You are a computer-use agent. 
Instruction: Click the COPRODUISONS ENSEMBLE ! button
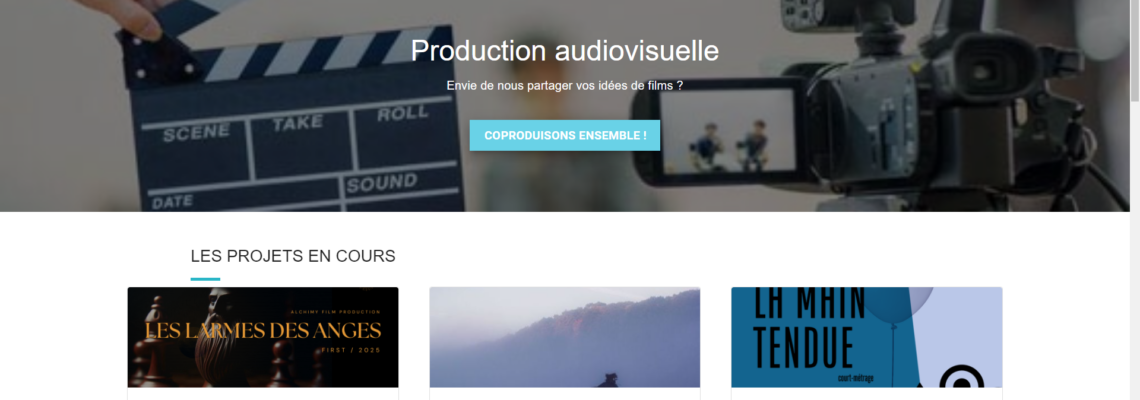pyautogui.click(x=565, y=135)
